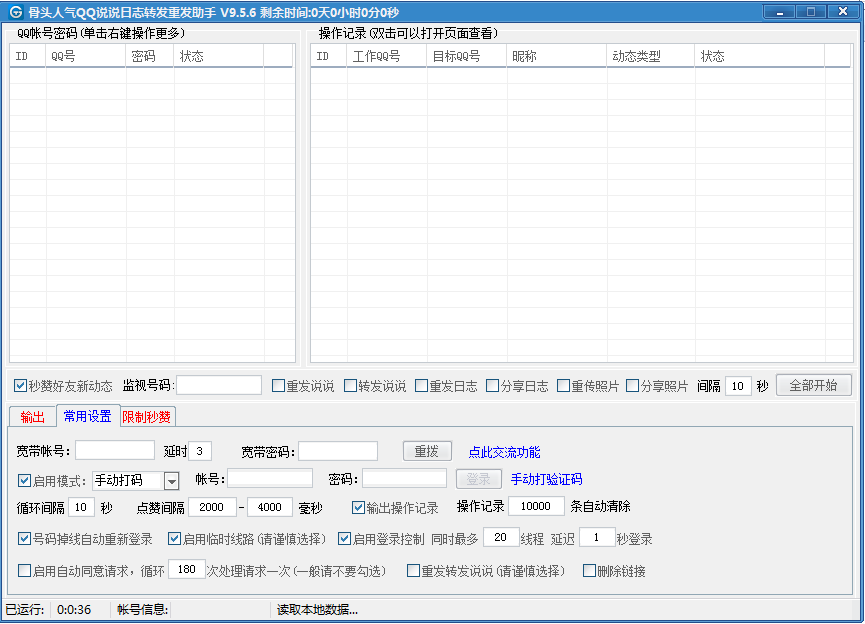Close the application window
This screenshot has height=624, width=865.
(x=842, y=12)
